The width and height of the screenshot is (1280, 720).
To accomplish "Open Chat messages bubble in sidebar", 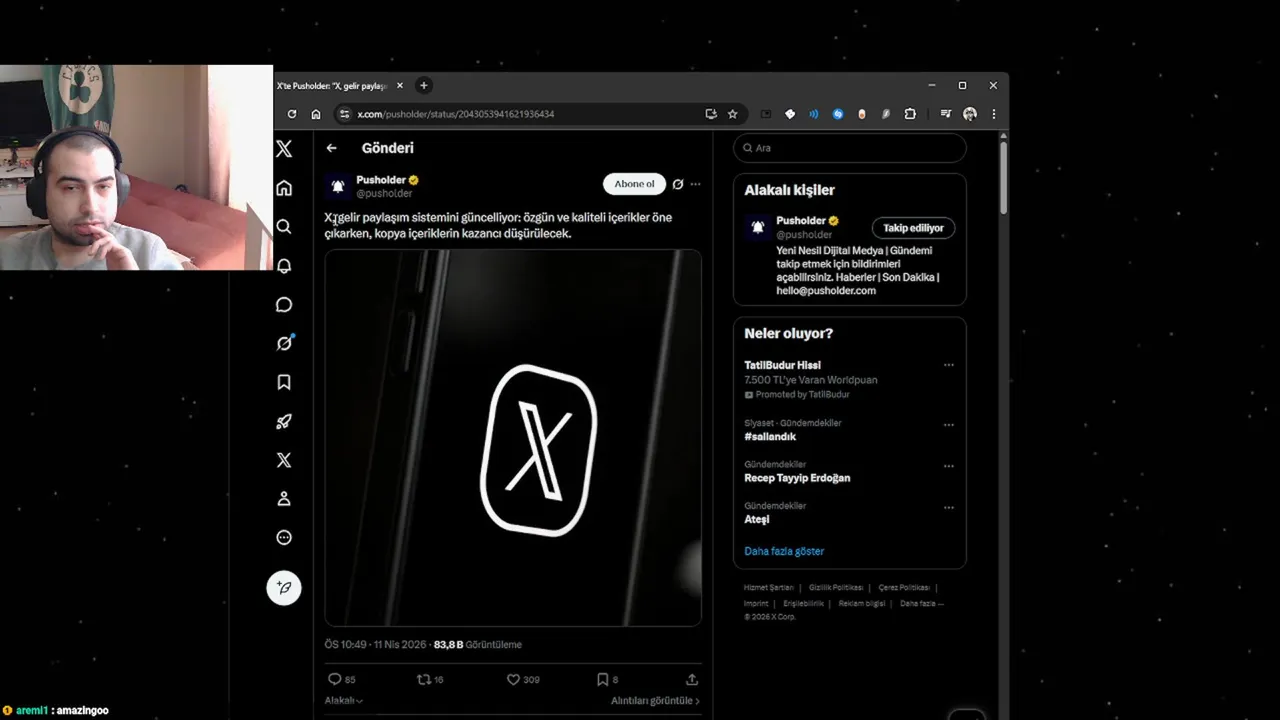I will pos(284,305).
